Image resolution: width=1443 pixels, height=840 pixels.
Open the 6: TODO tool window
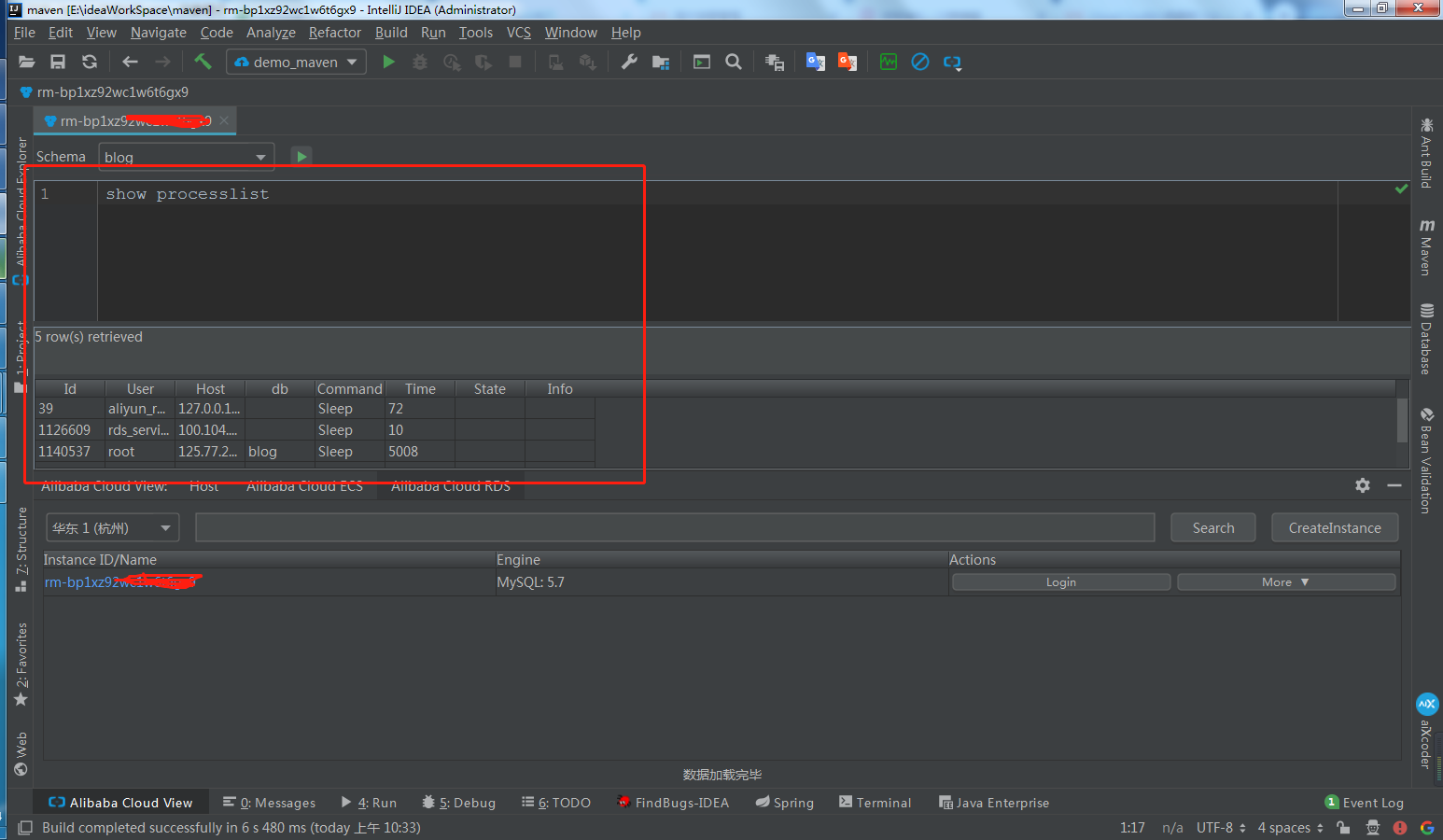pos(556,803)
